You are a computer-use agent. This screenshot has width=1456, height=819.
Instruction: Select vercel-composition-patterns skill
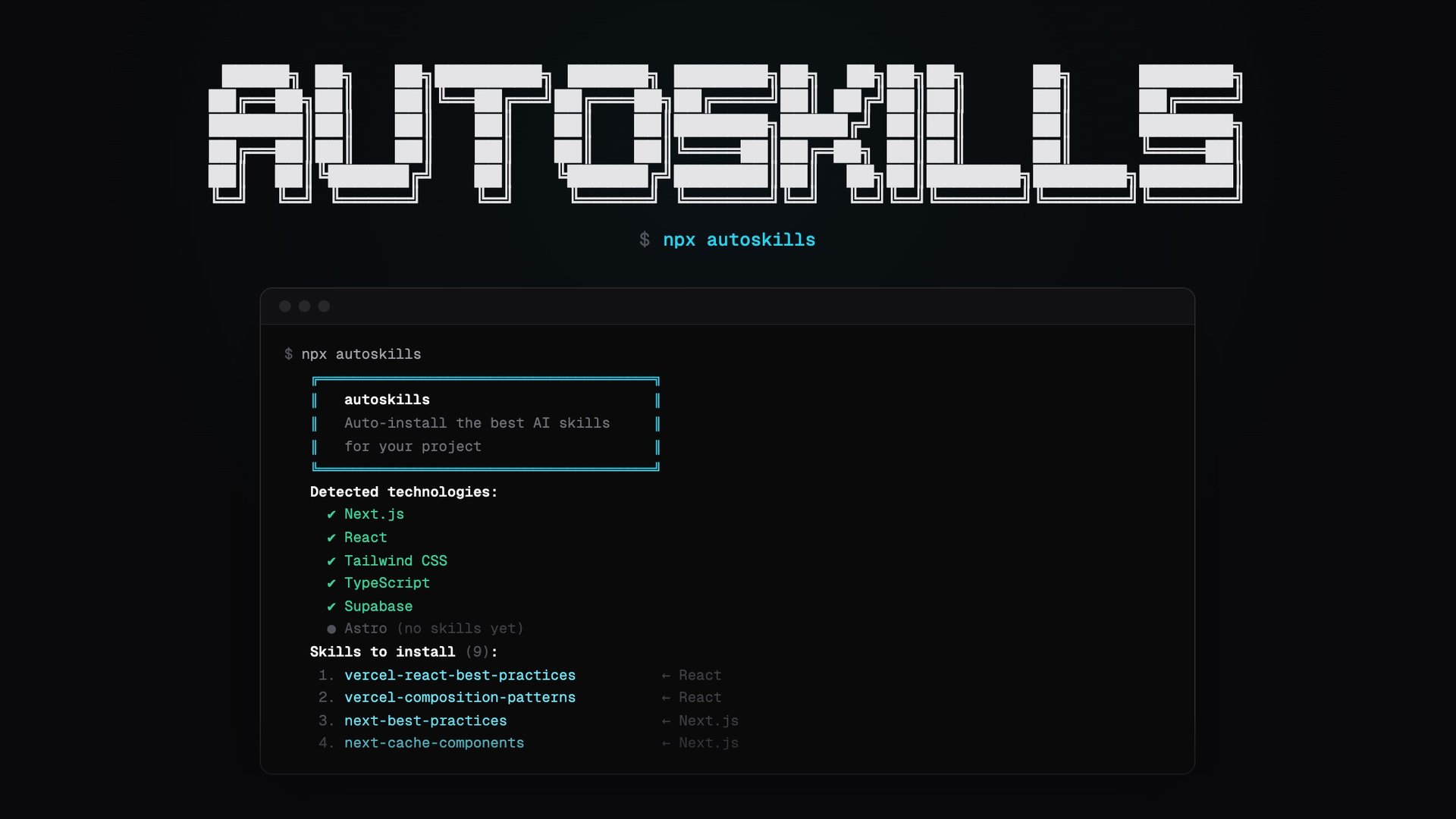tap(460, 698)
